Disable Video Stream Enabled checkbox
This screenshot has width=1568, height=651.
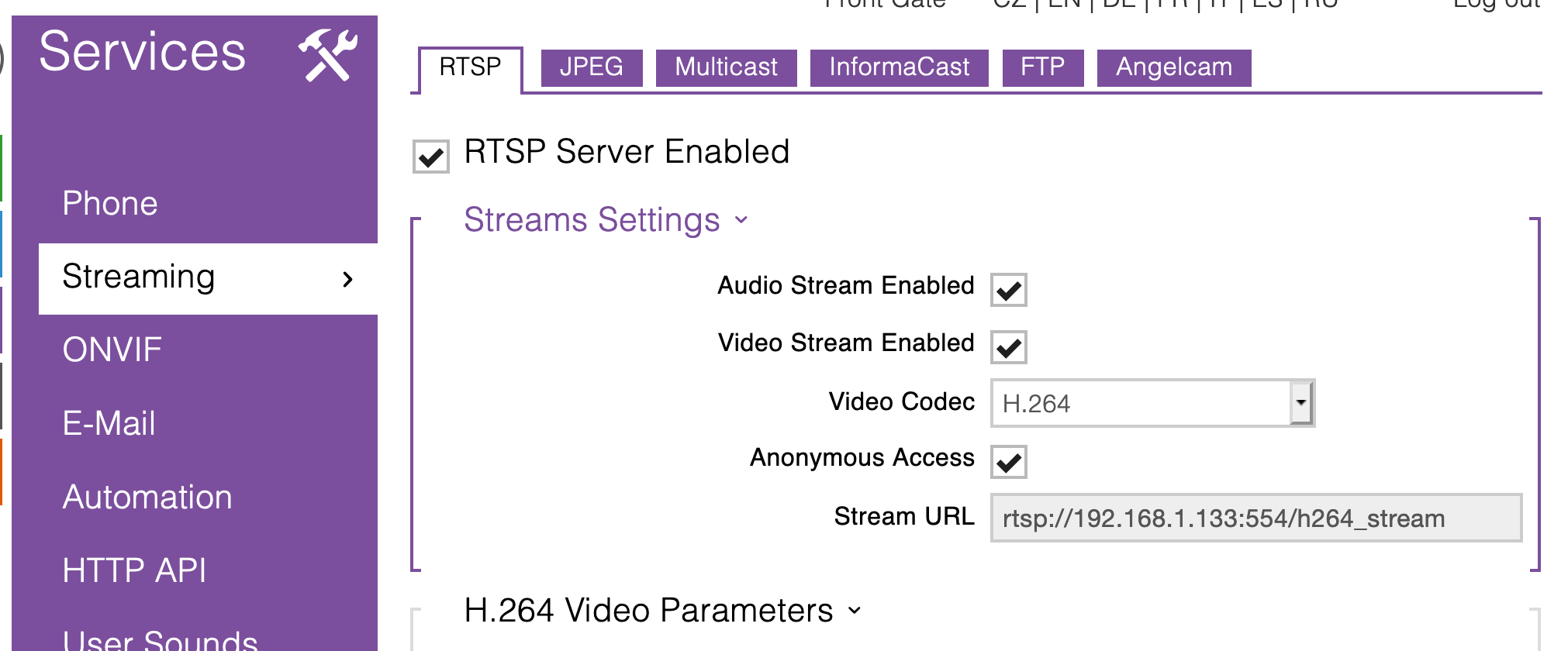coord(1008,347)
